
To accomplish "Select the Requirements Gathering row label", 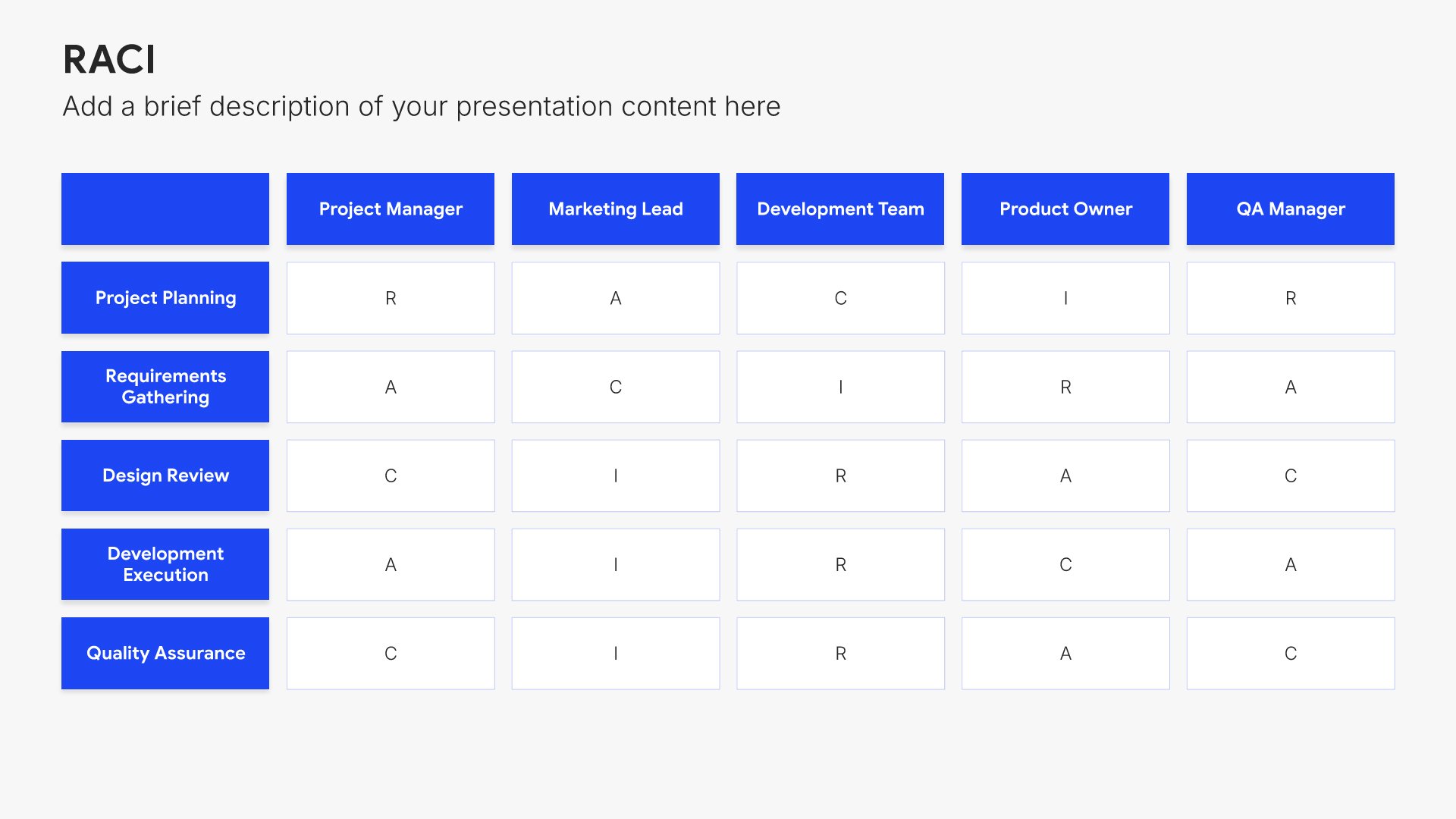I will click(165, 387).
